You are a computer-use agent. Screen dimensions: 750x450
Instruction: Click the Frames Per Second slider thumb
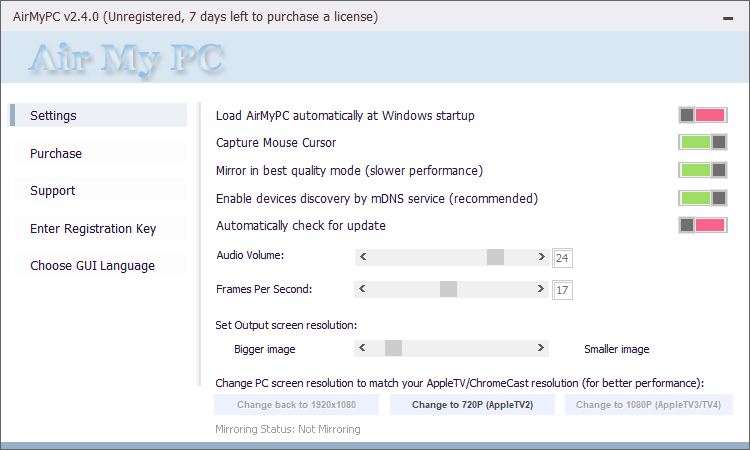click(x=448, y=289)
